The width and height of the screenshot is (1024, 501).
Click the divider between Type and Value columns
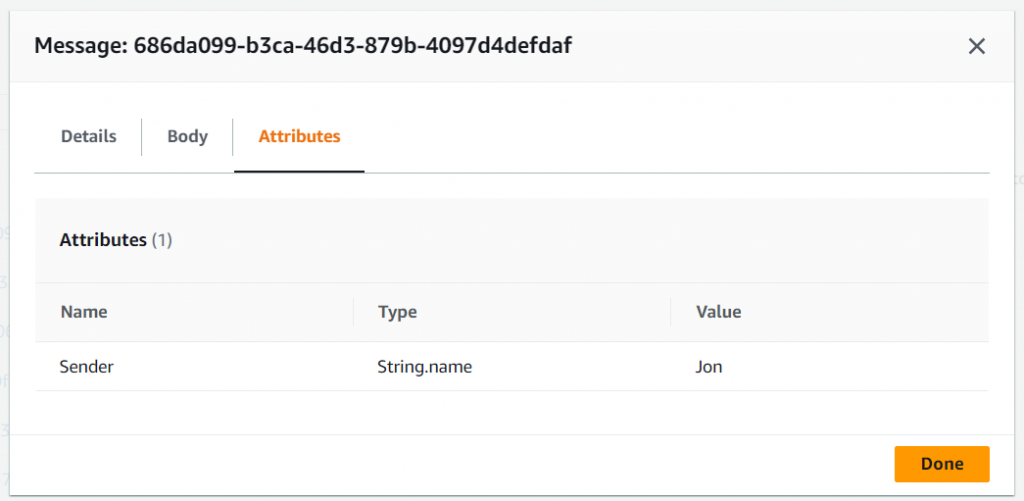tap(670, 312)
